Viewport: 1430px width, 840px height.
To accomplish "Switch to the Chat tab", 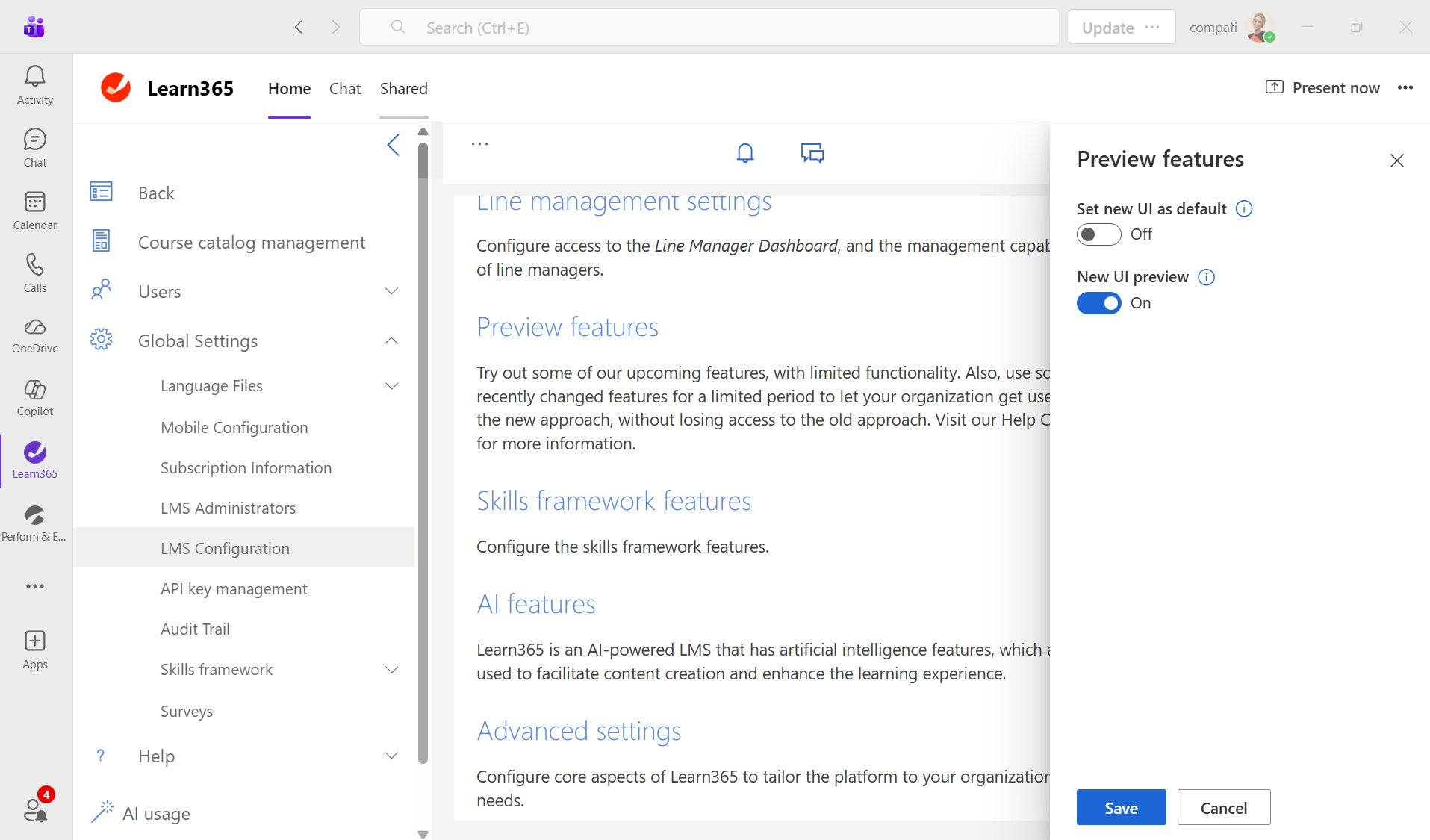I will 344,89.
